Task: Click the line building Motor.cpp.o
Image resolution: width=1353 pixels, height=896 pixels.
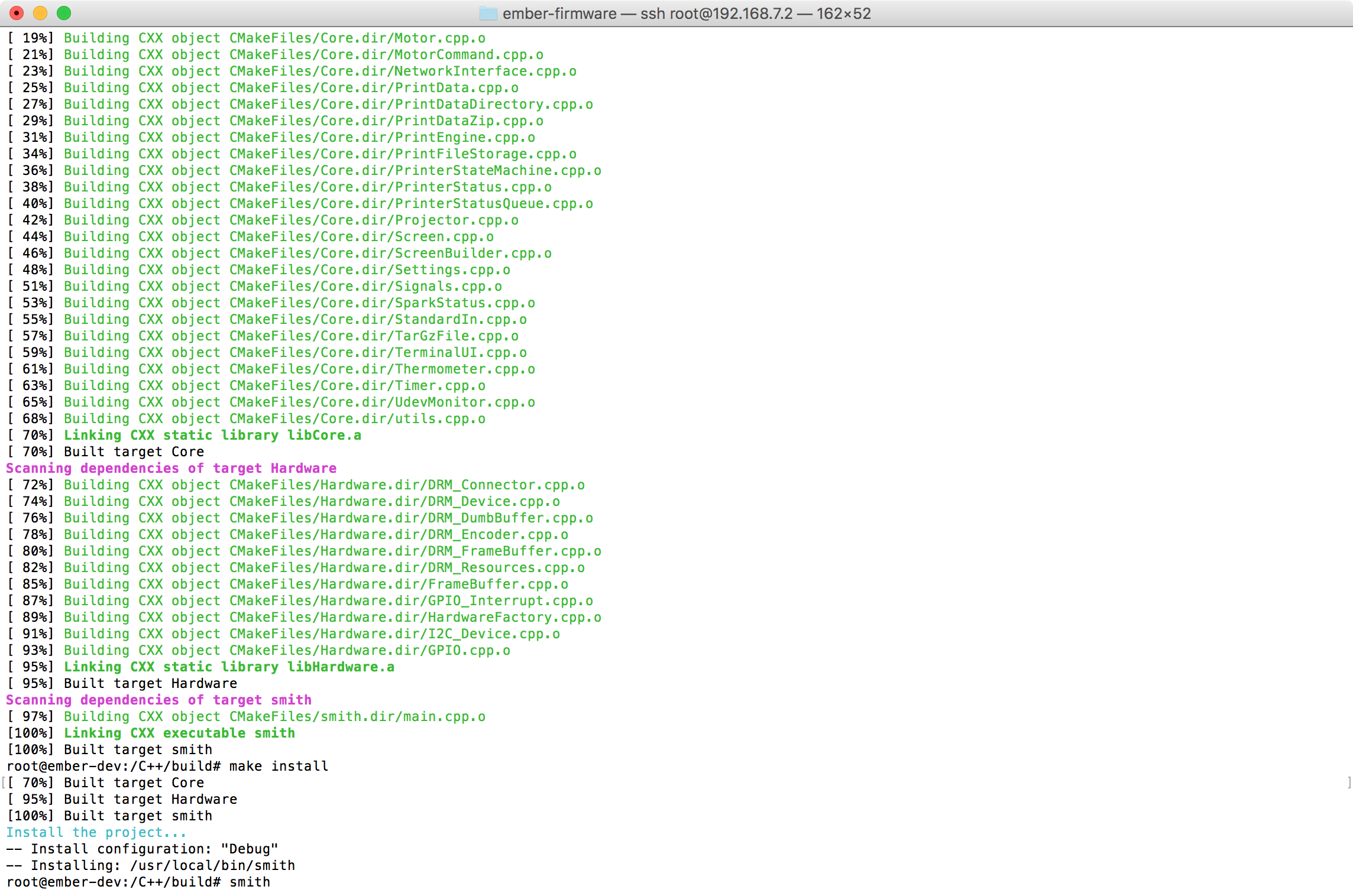Action: pos(246,38)
